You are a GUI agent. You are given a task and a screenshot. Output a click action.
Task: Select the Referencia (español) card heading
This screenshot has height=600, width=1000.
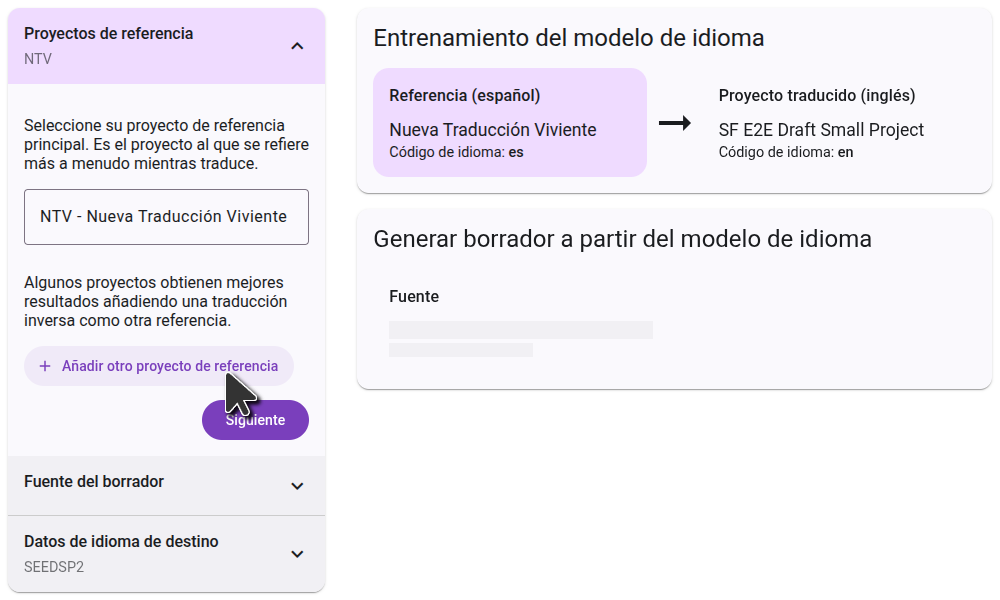coord(465,96)
